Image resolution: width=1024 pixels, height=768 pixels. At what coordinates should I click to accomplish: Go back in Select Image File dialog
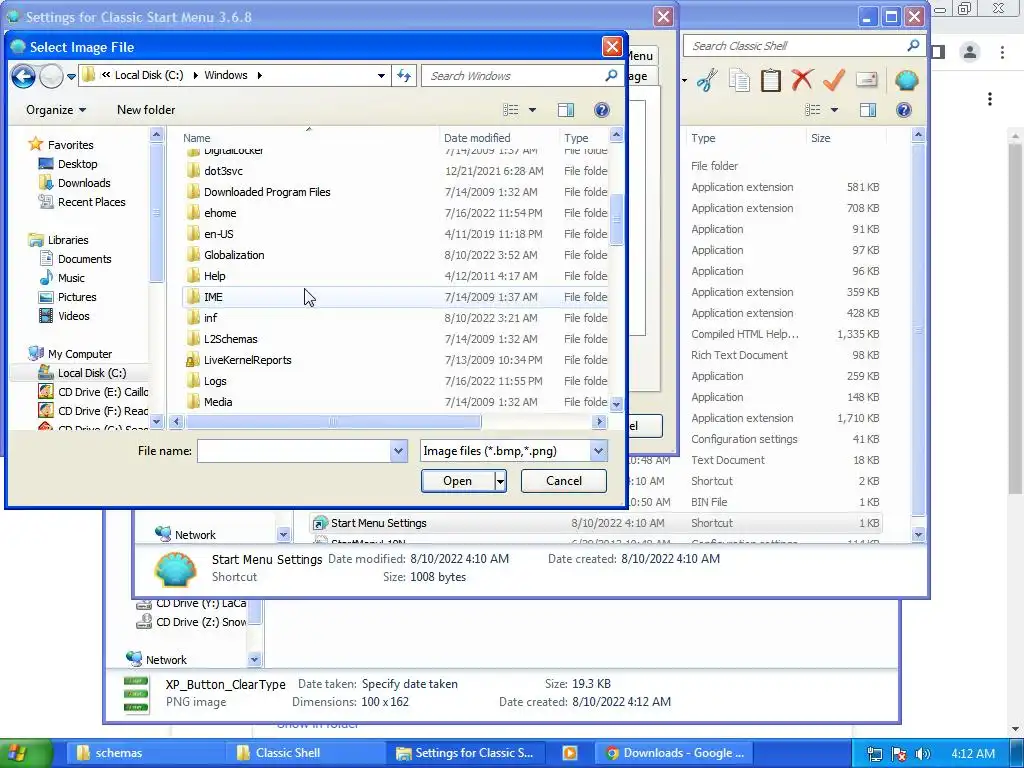point(24,76)
